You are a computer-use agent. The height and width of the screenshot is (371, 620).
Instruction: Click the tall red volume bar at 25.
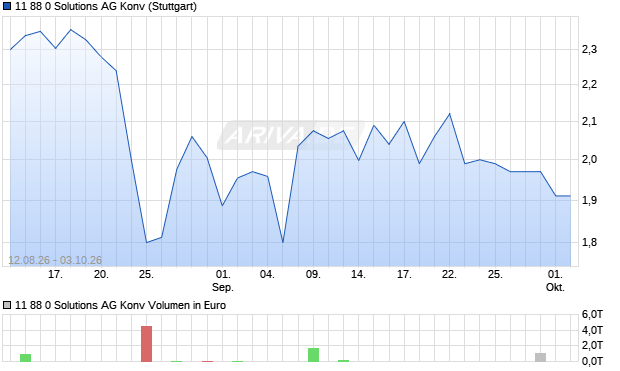pyautogui.click(x=146, y=344)
